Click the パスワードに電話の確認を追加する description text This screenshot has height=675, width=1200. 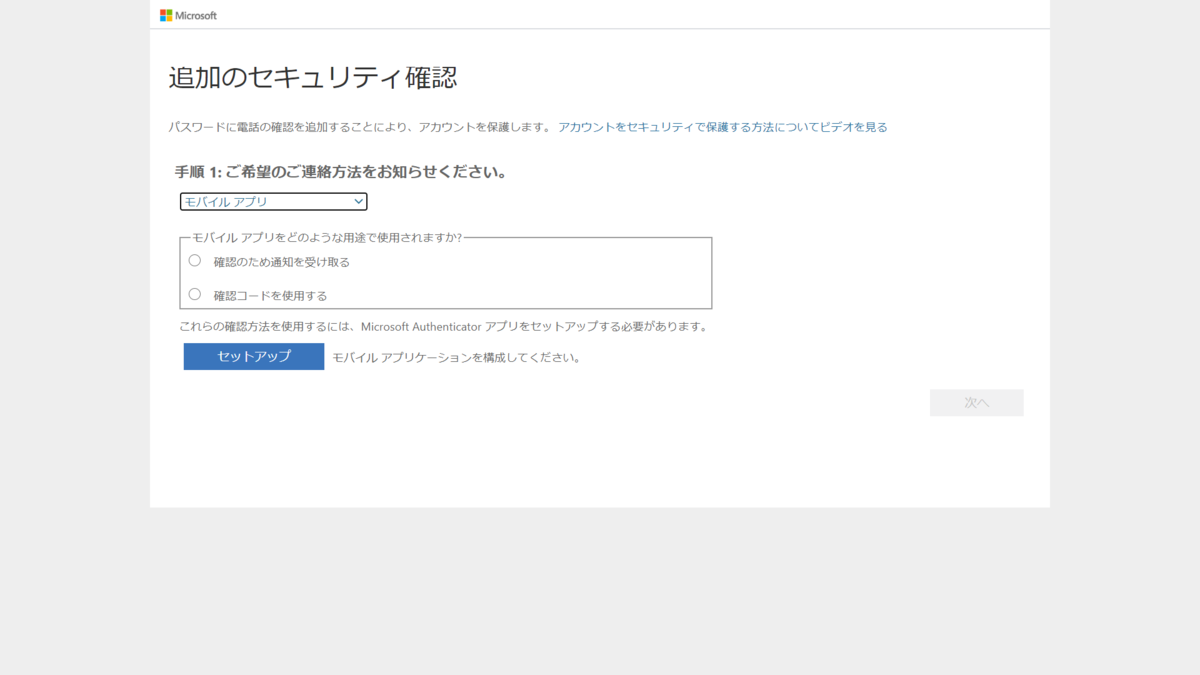click(x=359, y=127)
